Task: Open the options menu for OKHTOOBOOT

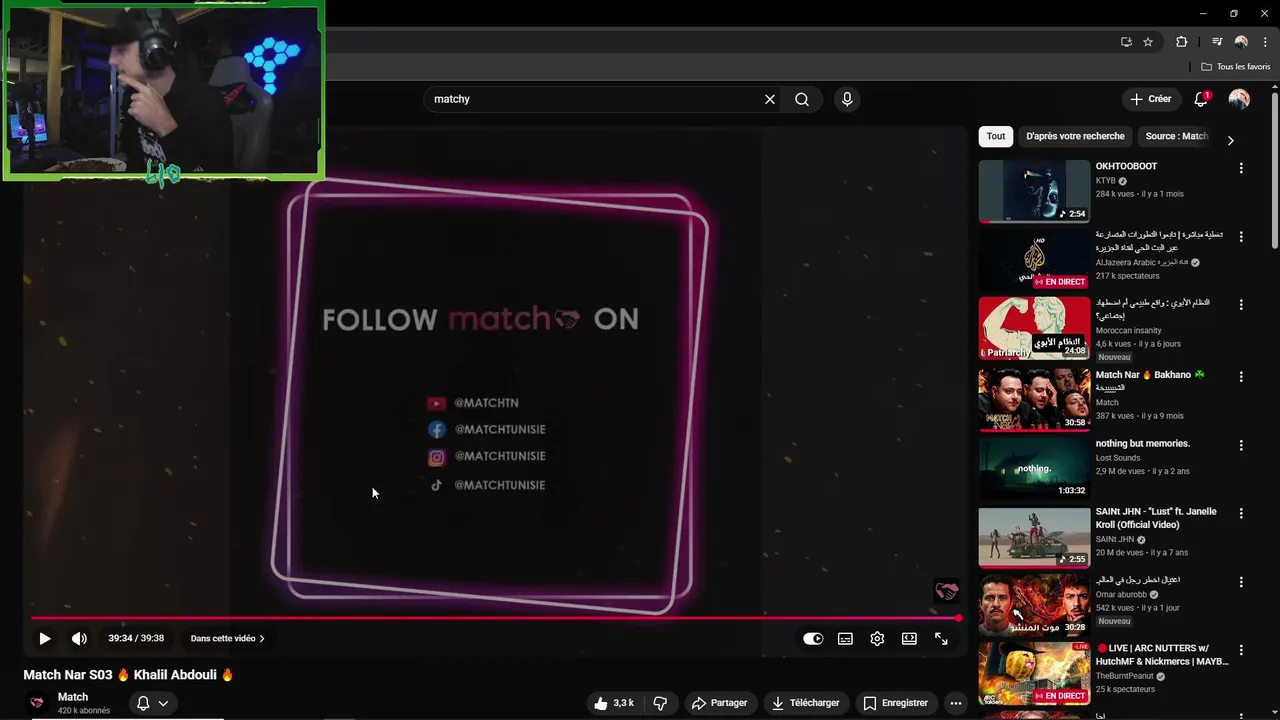Action: pos(1241,168)
